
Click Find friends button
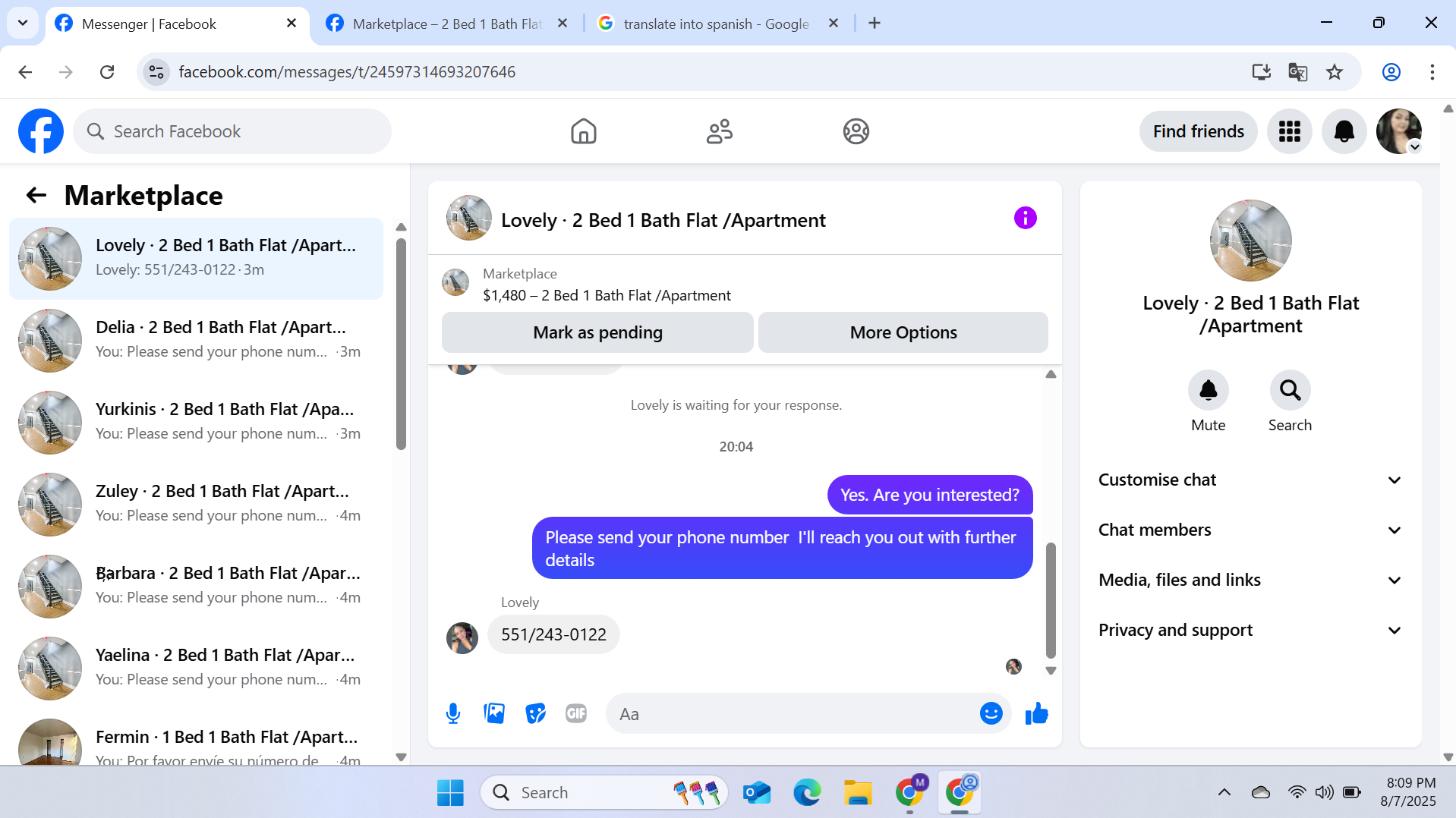1198,131
